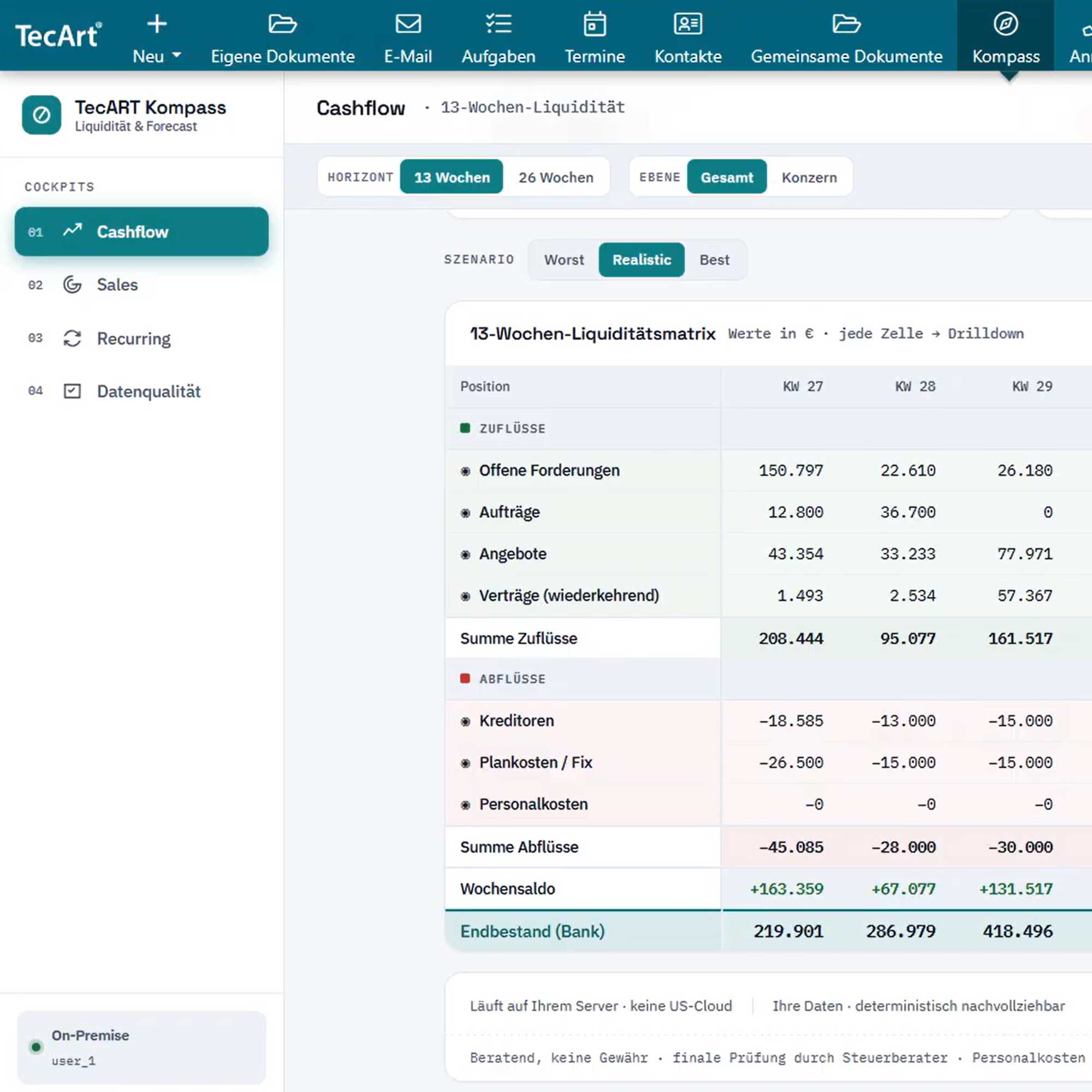Click the green Zuflüsse square marker
This screenshot has width=1092, height=1092.
click(465, 428)
